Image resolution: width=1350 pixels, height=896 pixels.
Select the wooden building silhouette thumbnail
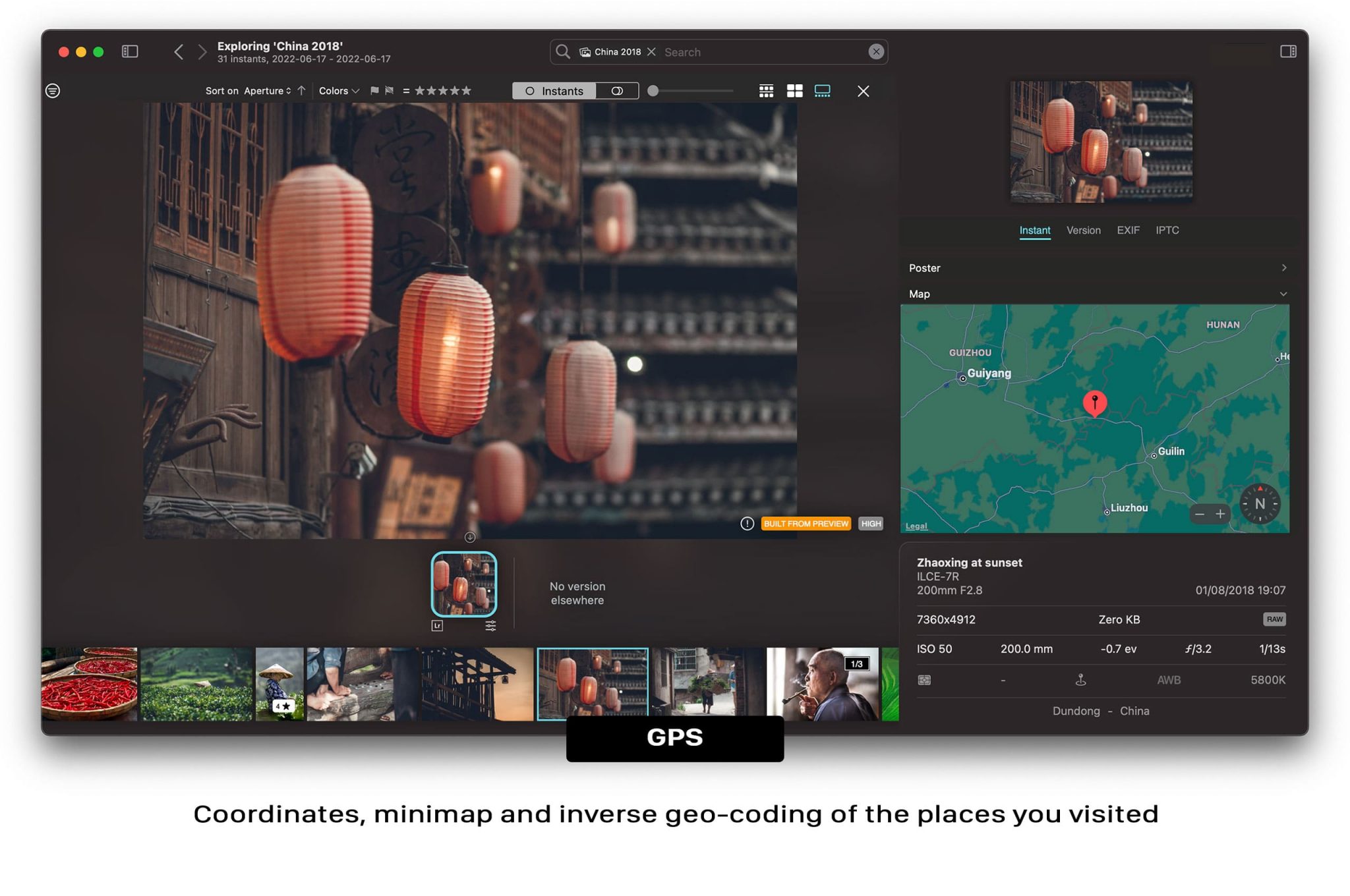[x=477, y=684]
